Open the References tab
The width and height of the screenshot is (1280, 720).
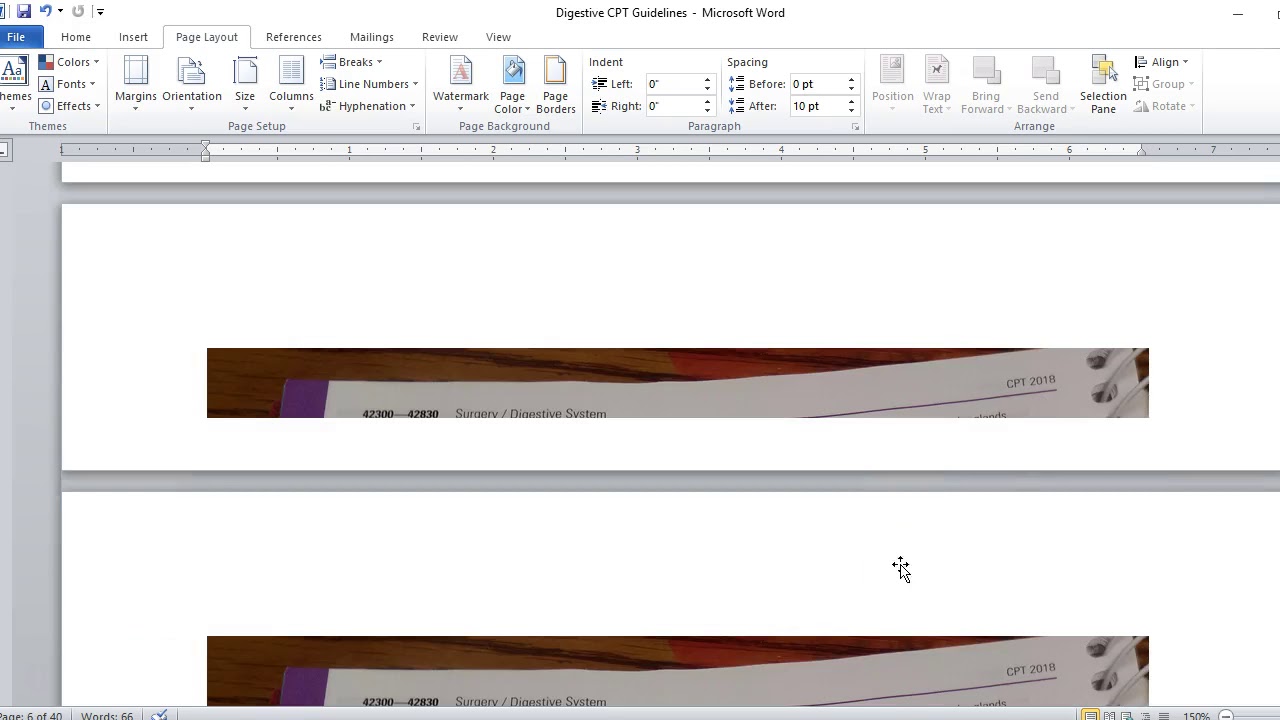click(x=294, y=37)
